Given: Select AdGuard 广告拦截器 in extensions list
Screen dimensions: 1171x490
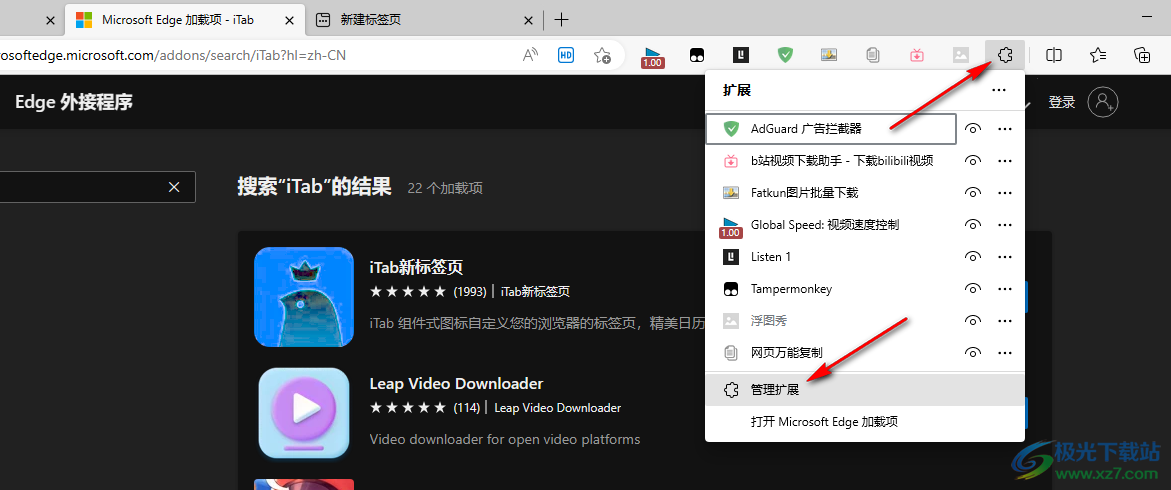Looking at the screenshot, I should coord(830,128).
